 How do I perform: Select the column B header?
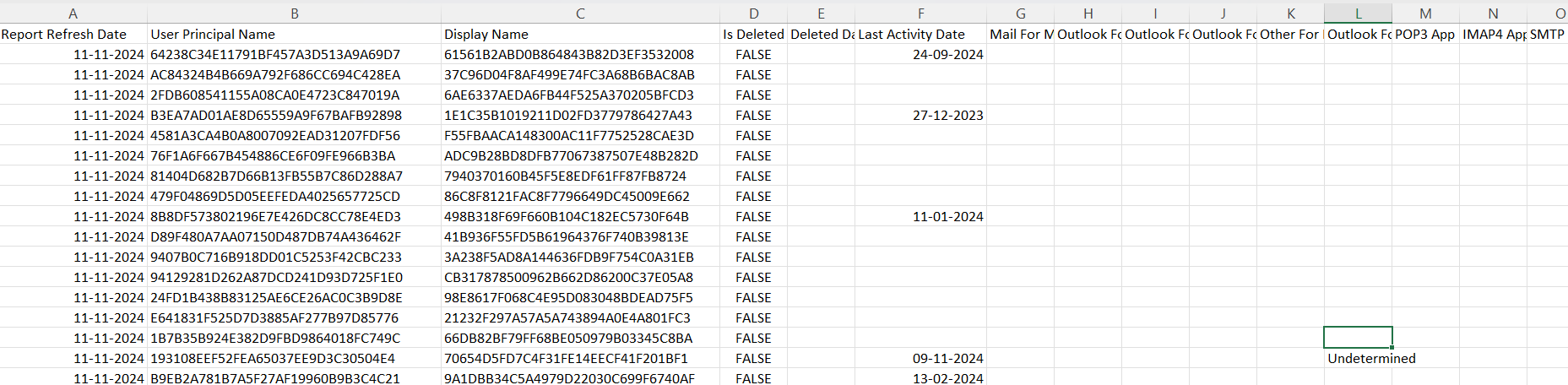294,14
